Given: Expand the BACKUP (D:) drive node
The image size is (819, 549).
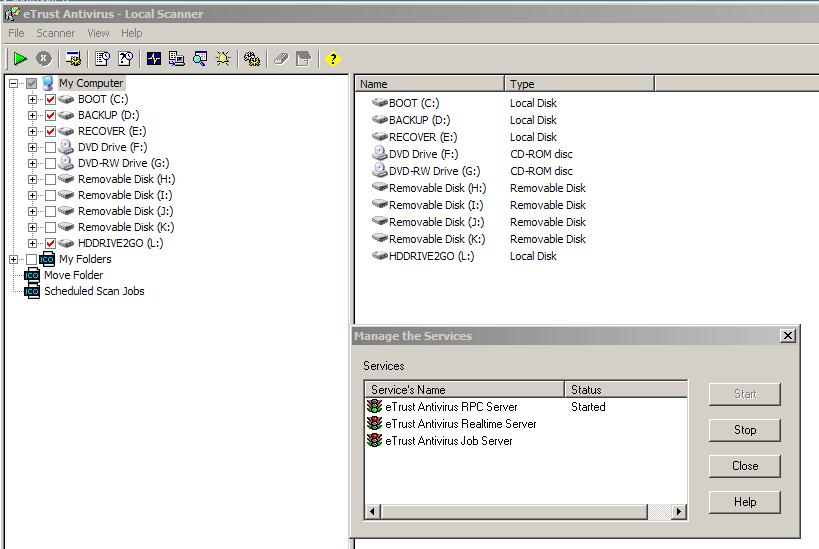Looking at the screenshot, I should click(x=33, y=116).
